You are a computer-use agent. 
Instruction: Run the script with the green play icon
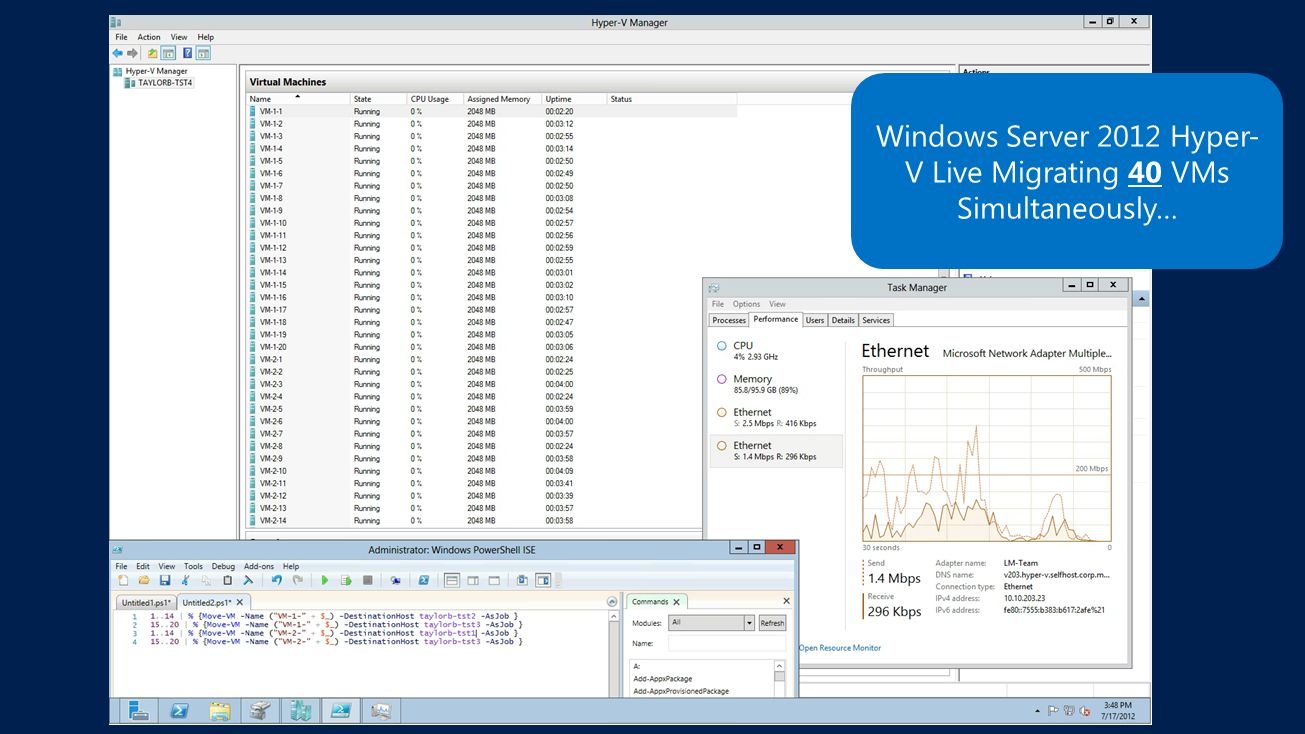click(325, 580)
